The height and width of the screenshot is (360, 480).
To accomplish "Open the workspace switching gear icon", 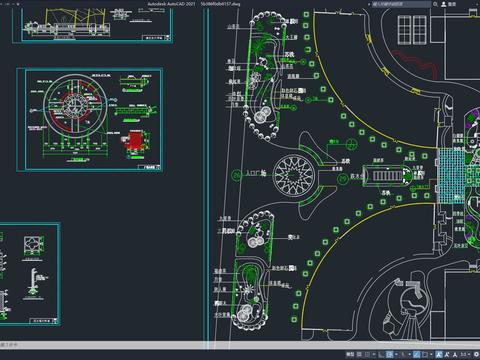I will tap(476, 354).
